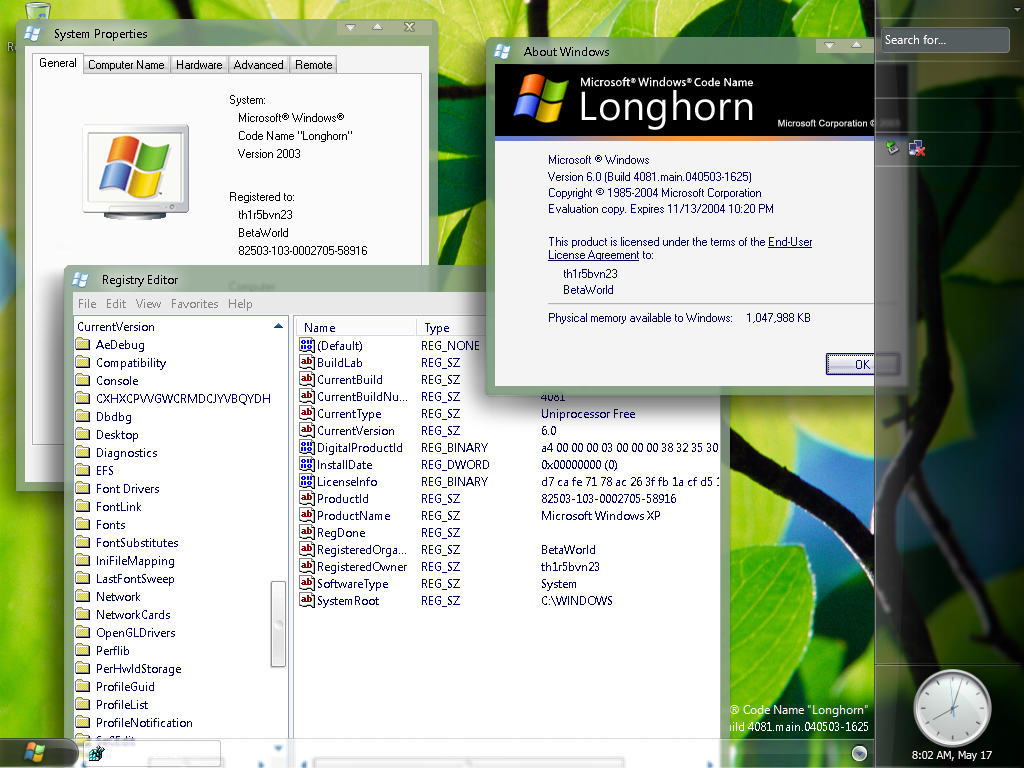This screenshot has width=1024, height=768.
Task: Click the analog clock on the sidebar
Action: pos(952,703)
